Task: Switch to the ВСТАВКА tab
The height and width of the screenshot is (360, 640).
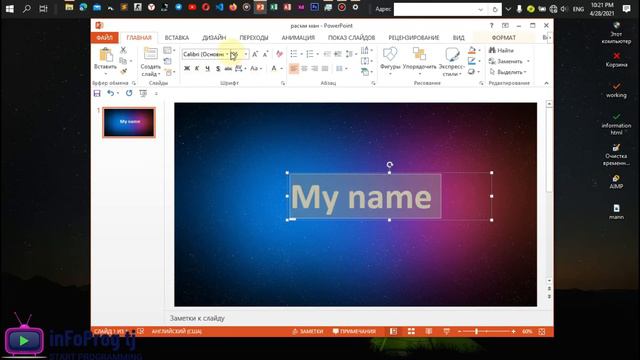Action: click(x=177, y=38)
